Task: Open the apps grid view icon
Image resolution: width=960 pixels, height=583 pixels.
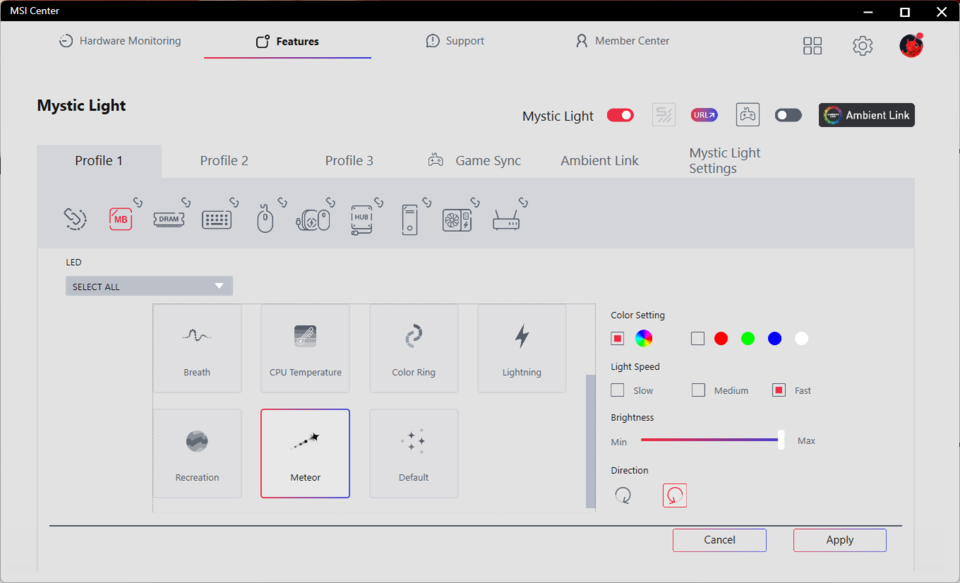Action: coord(812,45)
